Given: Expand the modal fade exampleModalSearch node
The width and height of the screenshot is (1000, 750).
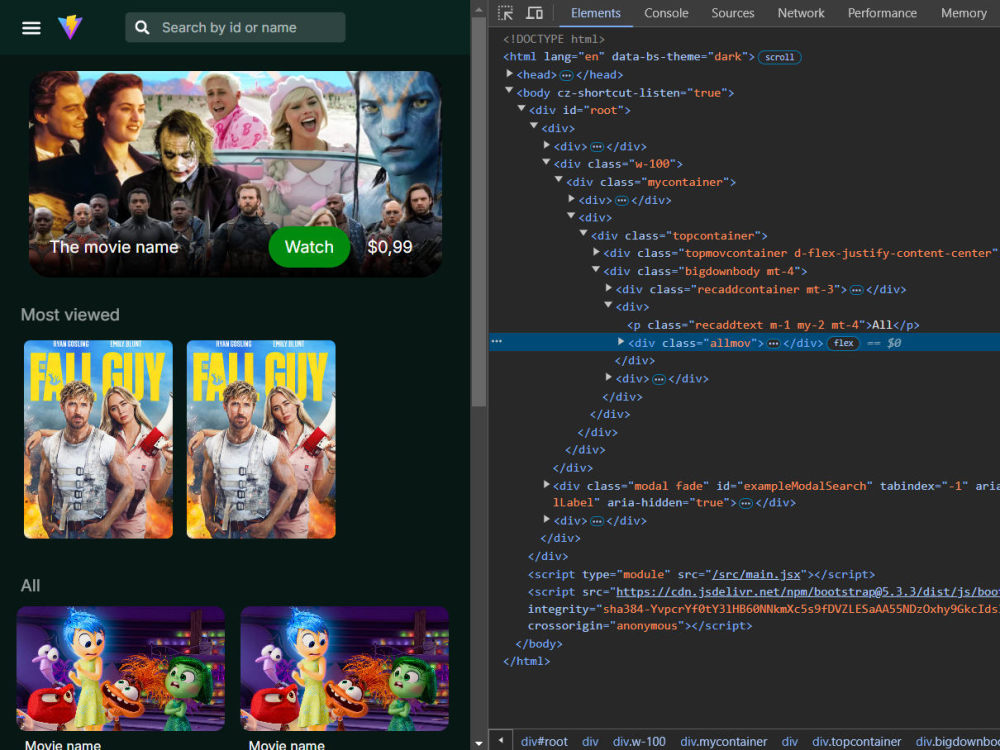Looking at the screenshot, I should point(547,485).
